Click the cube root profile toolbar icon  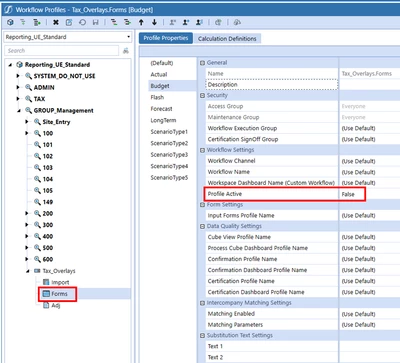pyautogui.click(x=10, y=22)
